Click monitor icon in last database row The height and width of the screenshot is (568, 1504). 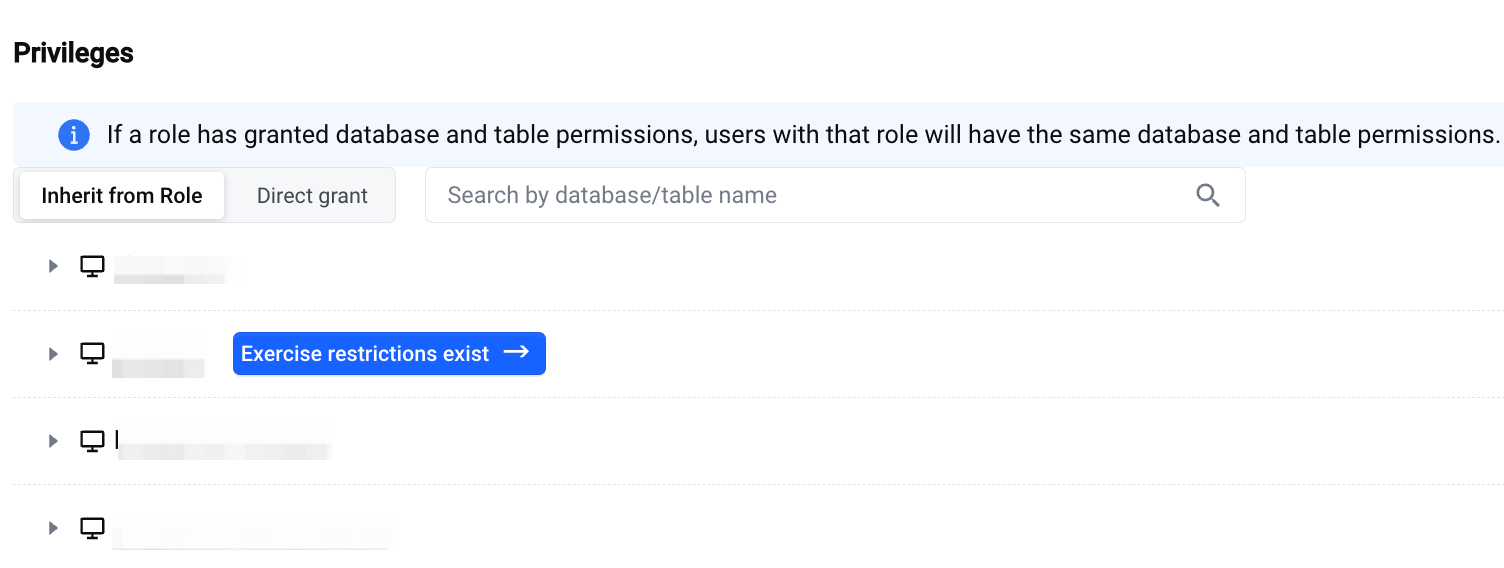[x=92, y=528]
